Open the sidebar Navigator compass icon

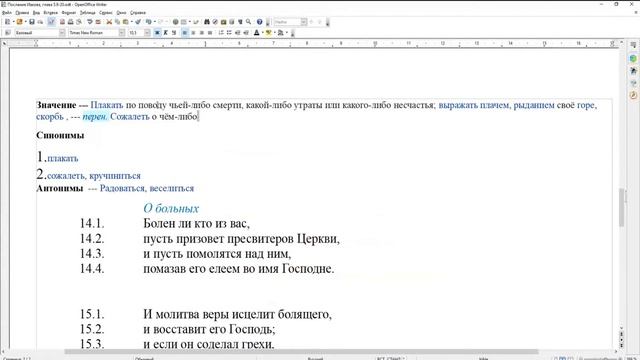coord(633,96)
